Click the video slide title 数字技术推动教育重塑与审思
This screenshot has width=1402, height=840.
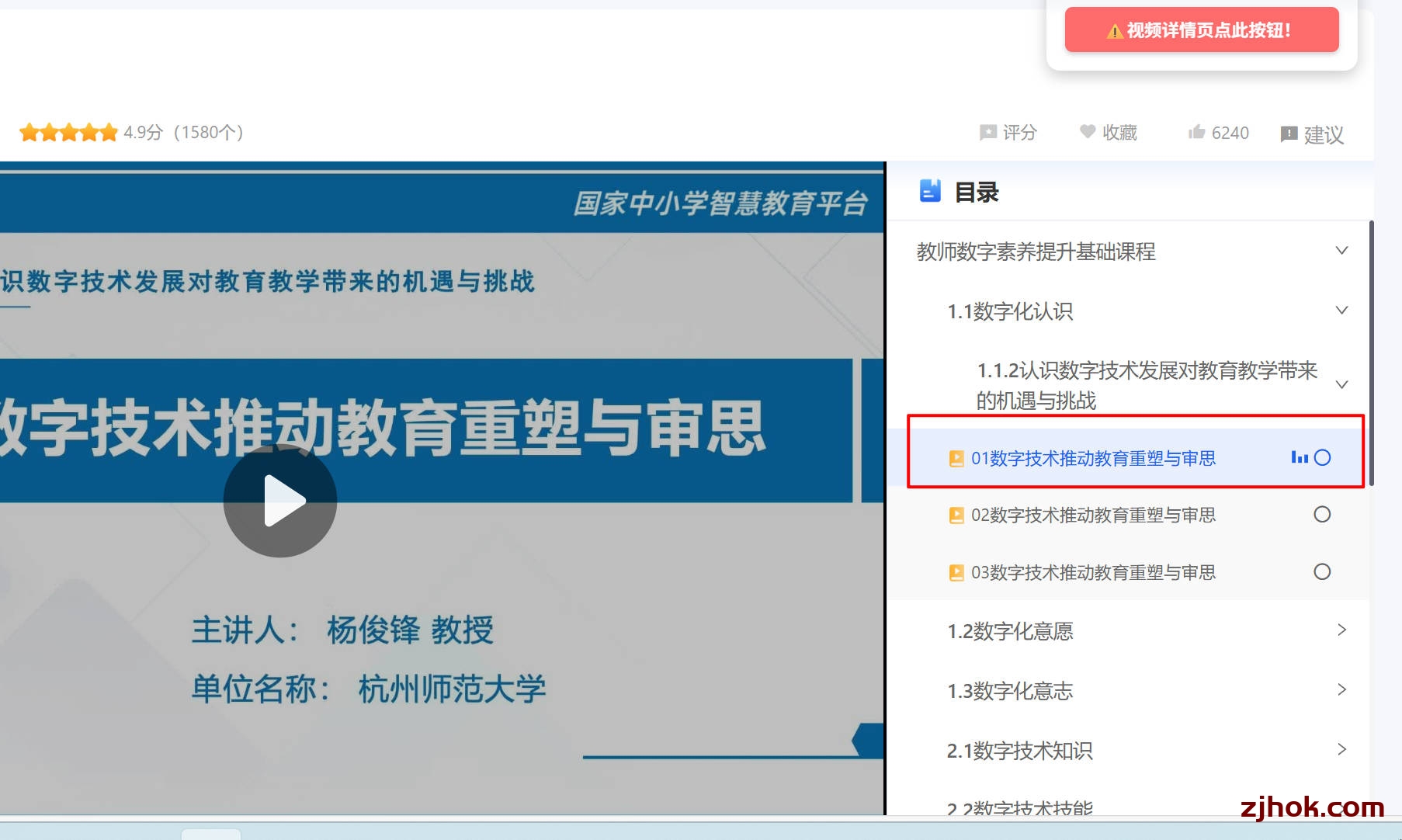click(x=382, y=428)
